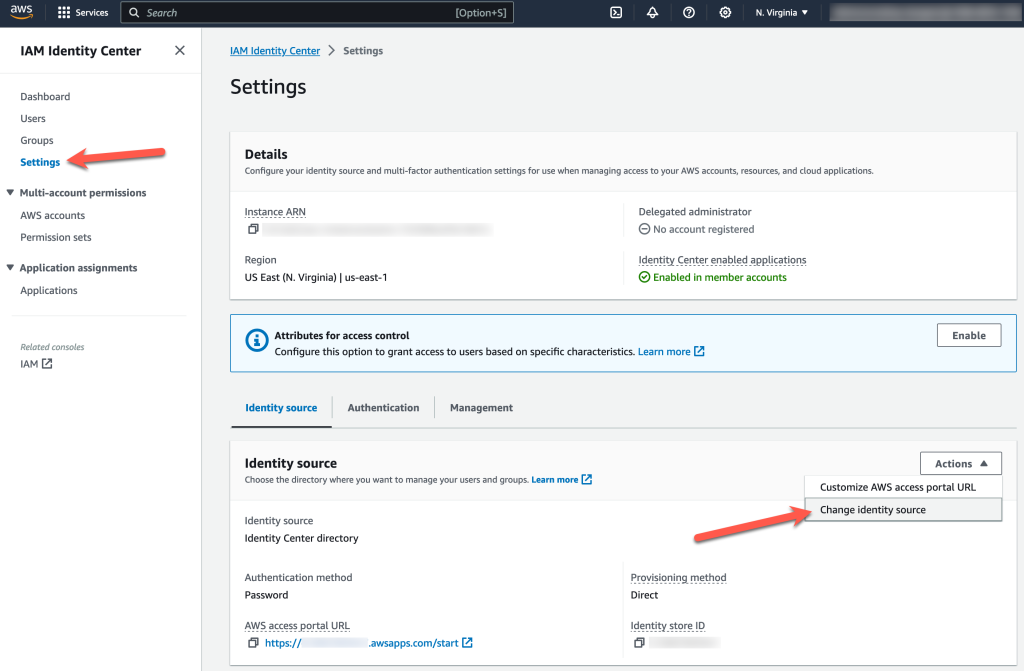Launch CloudShell from the top navigation bar
Image resolution: width=1024 pixels, height=671 pixels.
[615, 13]
